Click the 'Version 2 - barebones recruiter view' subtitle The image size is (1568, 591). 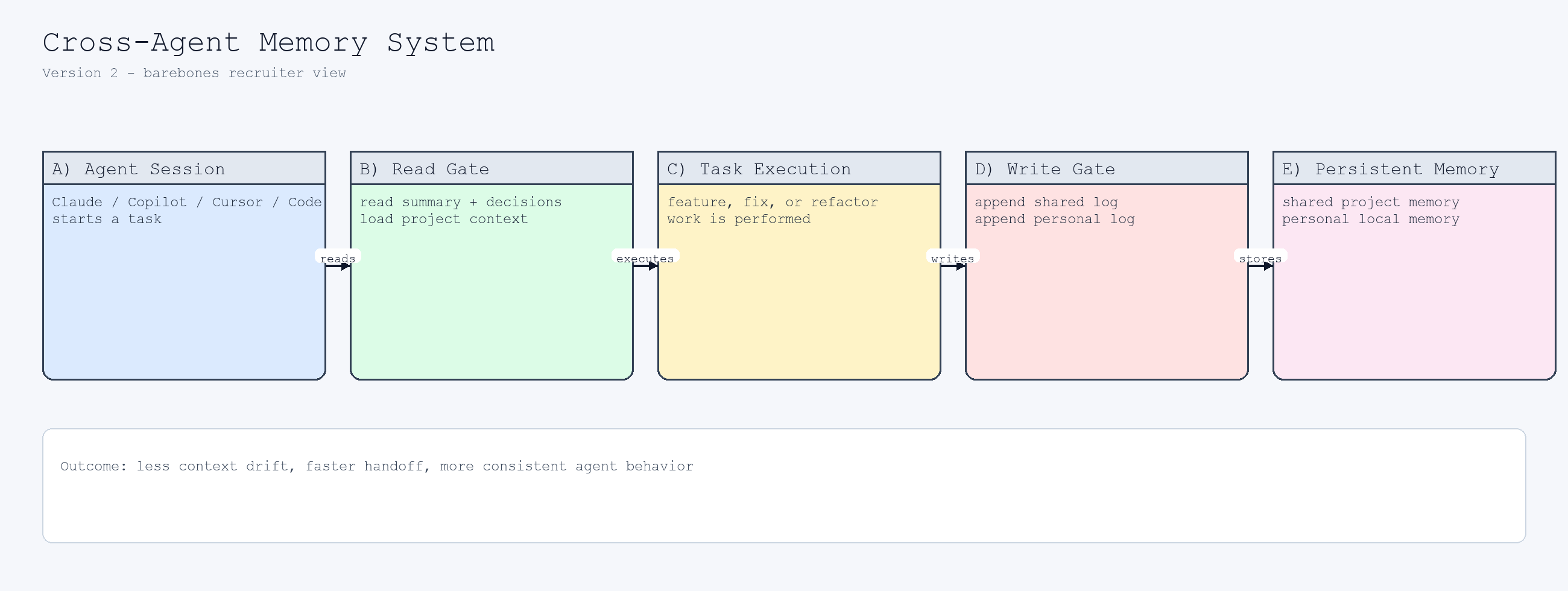(x=194, y=73)
